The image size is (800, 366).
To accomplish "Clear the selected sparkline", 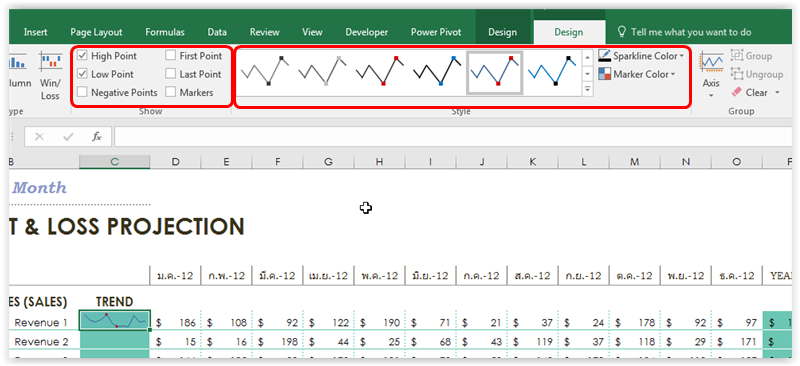I will click(750, 92).
